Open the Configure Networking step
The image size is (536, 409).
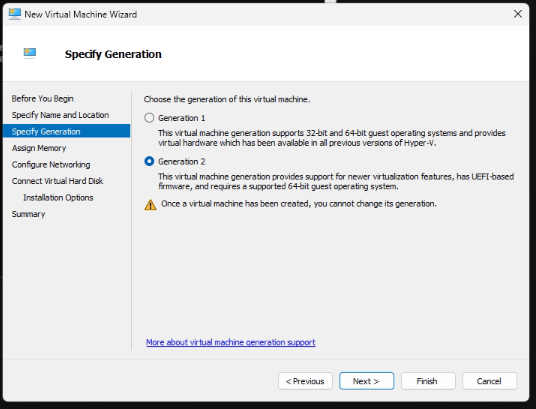point(51,164)
